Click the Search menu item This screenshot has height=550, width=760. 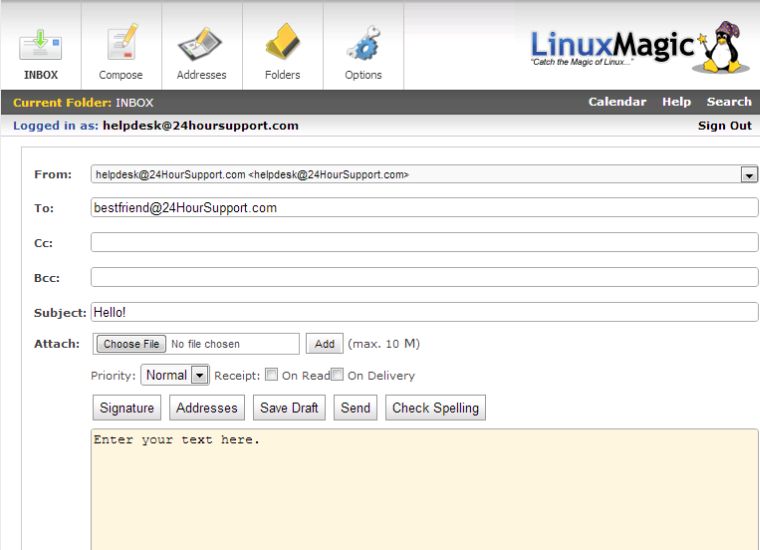click(x=729, y=102)
